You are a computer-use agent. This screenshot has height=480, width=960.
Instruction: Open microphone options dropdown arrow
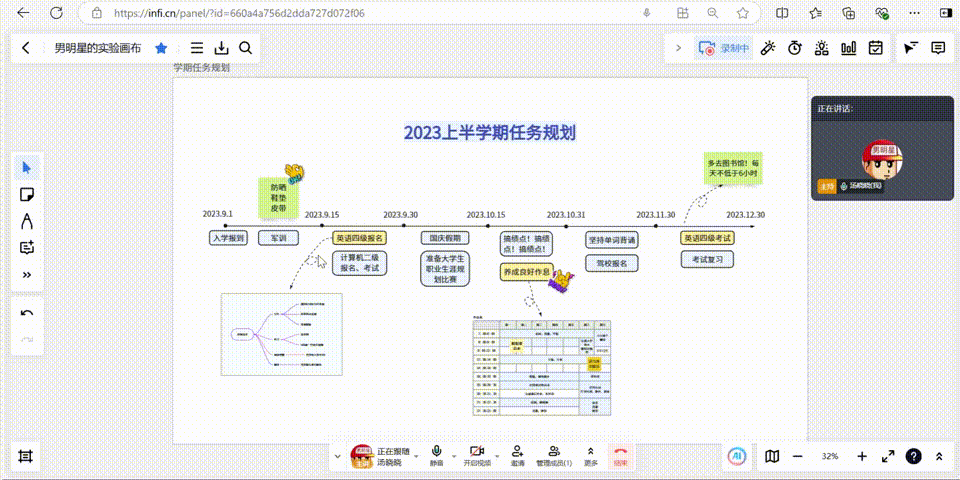(x=454, y=456)
